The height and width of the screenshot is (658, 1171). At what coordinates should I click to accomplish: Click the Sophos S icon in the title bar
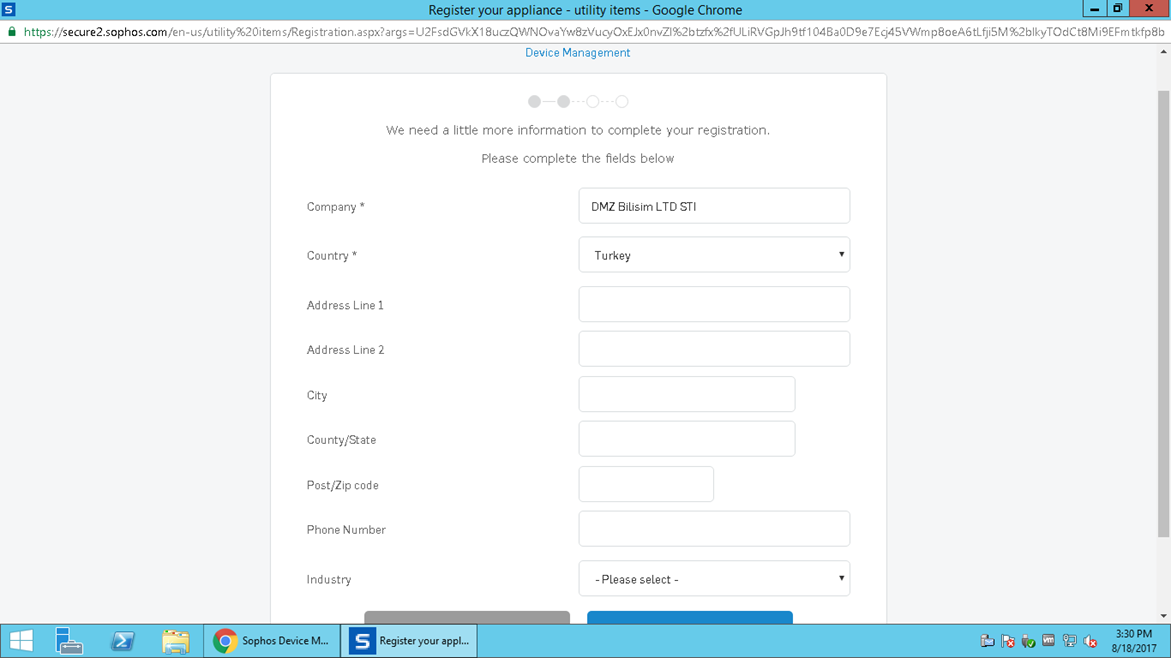pyautogui.click(x=9, y=10)
